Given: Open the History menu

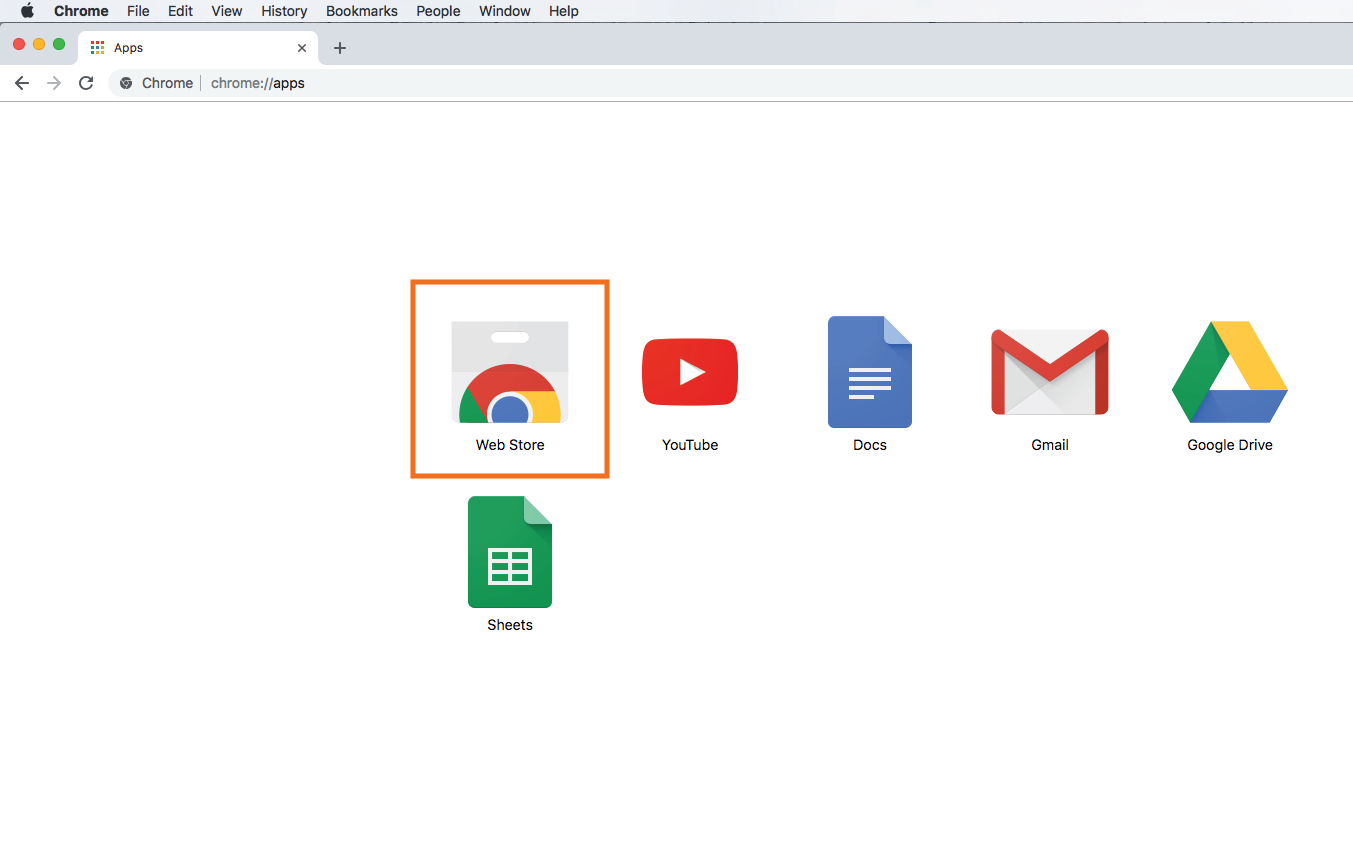Looking at the screenshot, I should point(284,11).
